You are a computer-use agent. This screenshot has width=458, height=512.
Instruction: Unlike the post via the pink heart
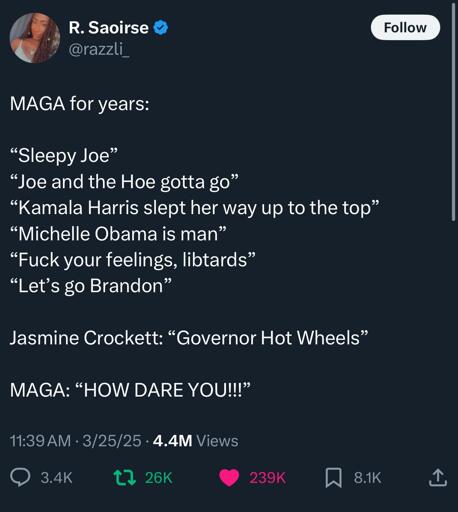tap(229, 477)
